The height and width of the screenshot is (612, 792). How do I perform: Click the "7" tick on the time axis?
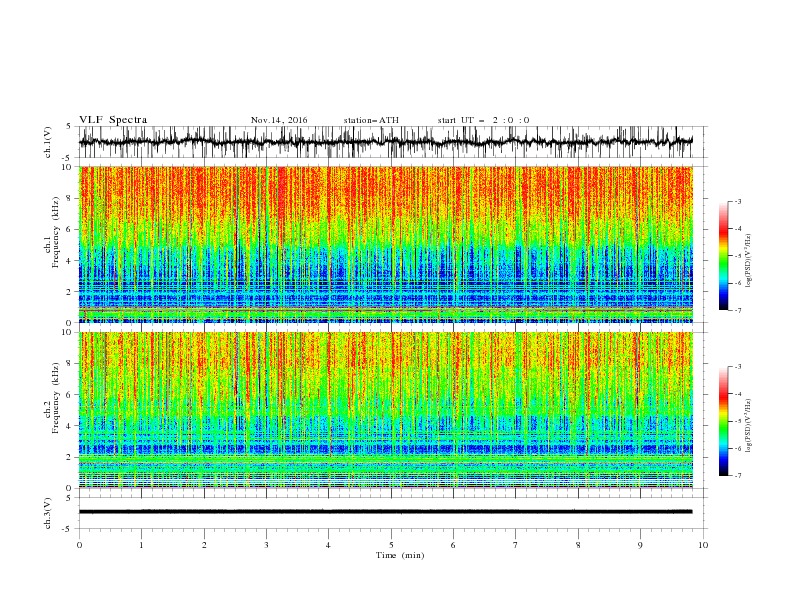coord(516,545)
